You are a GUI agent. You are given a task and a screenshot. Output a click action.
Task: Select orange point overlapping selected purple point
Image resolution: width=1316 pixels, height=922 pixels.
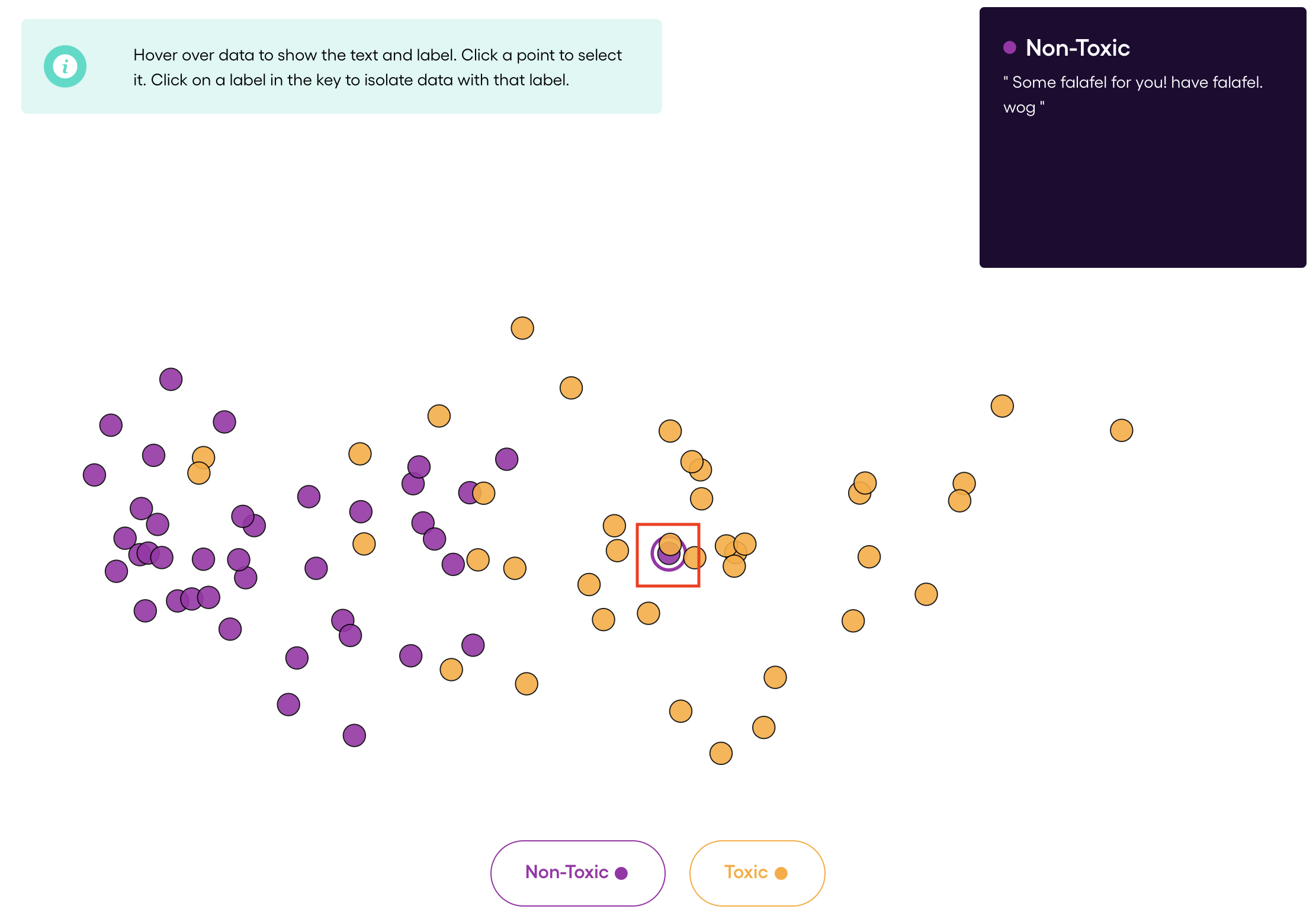pyautogui.click(x=670, y=543)
